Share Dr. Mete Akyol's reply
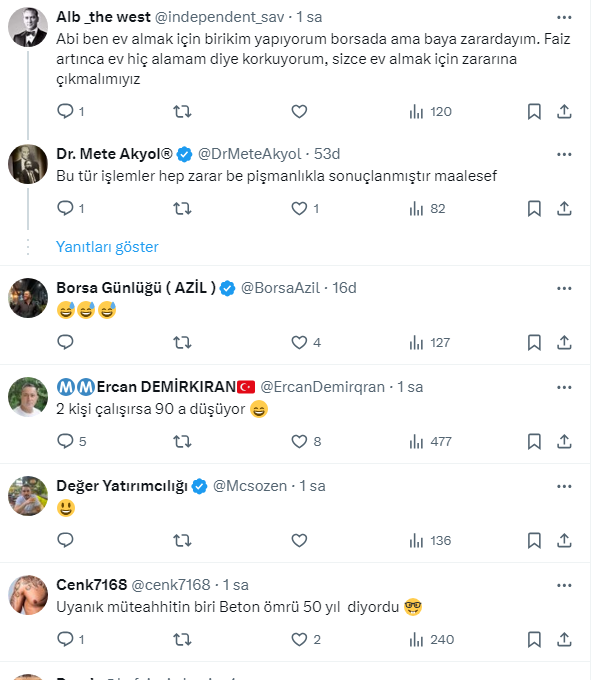 click(x=564, y=208)
